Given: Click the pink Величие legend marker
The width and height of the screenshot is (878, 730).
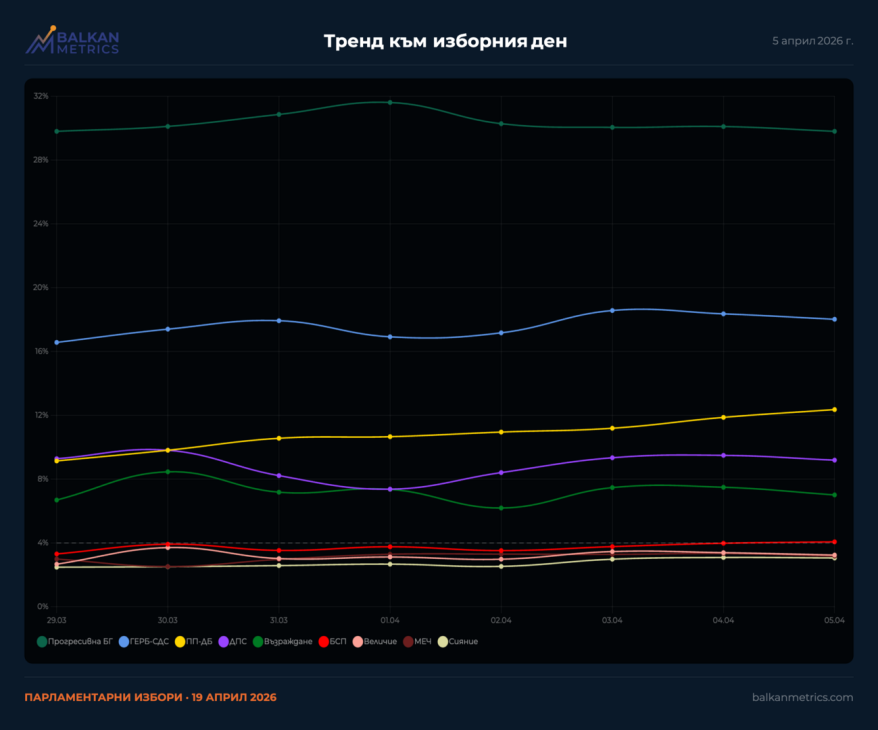Looking at the screenshot, I should (x=357, y=641).
